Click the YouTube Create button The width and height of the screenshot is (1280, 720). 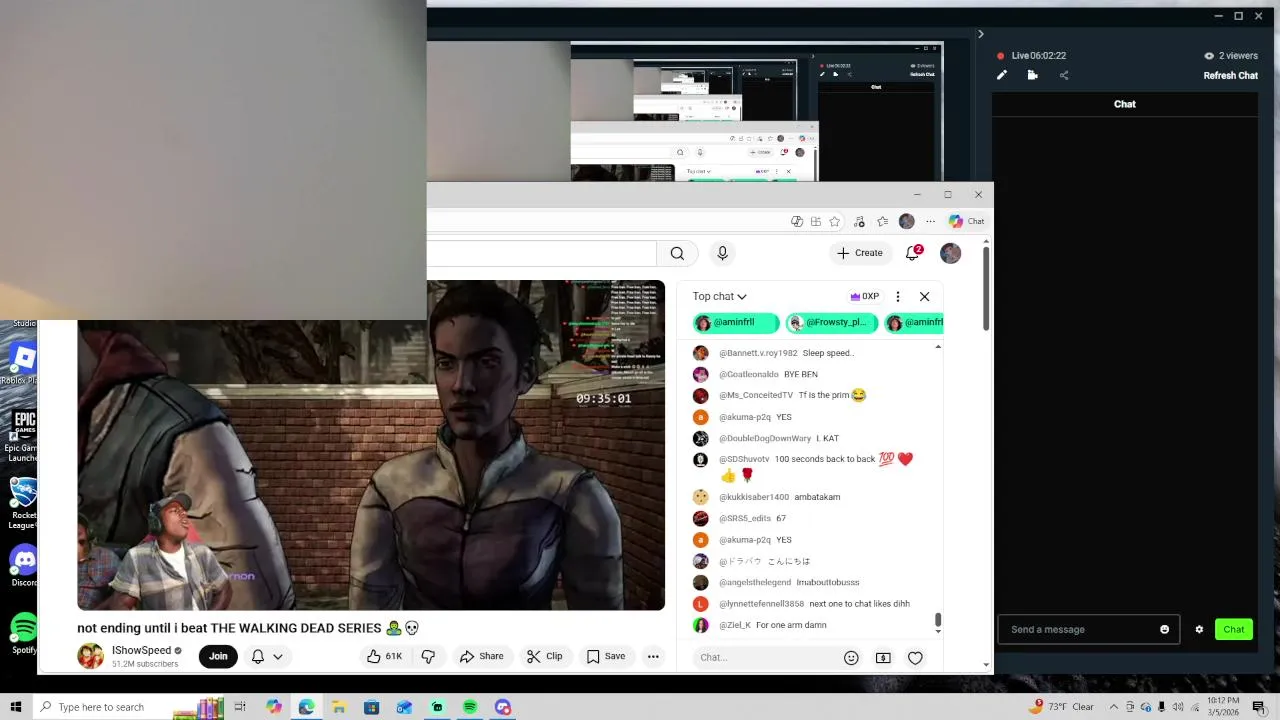point(860,253)
